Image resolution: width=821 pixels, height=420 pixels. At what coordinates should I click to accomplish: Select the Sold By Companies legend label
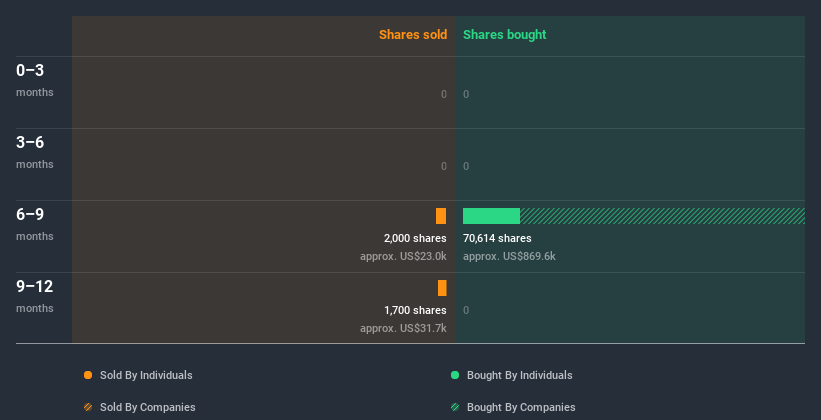point(148,407)
